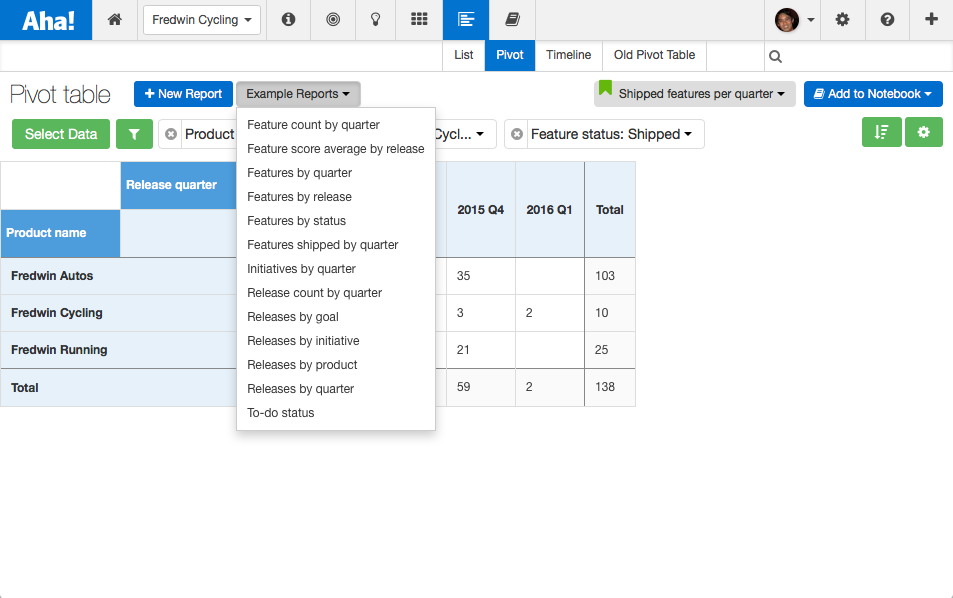Viewport: 953px width, 598px height.
Task: Switch to the Timeline tab
Action: coord(568,55)
